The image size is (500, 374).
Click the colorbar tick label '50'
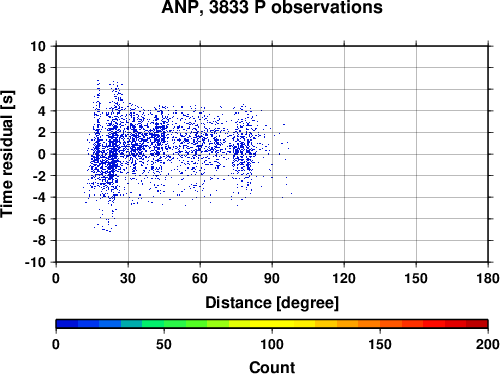tap(164, 344)
